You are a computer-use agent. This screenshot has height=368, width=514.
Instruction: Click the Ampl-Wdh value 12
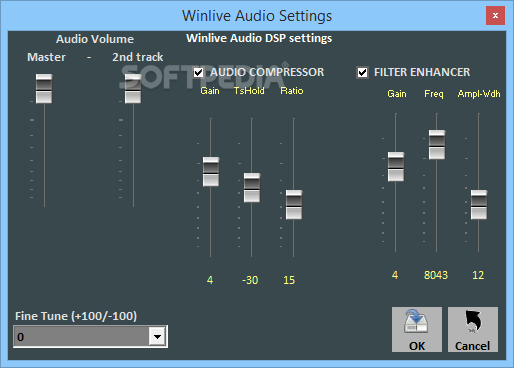(x=478, y=275)
